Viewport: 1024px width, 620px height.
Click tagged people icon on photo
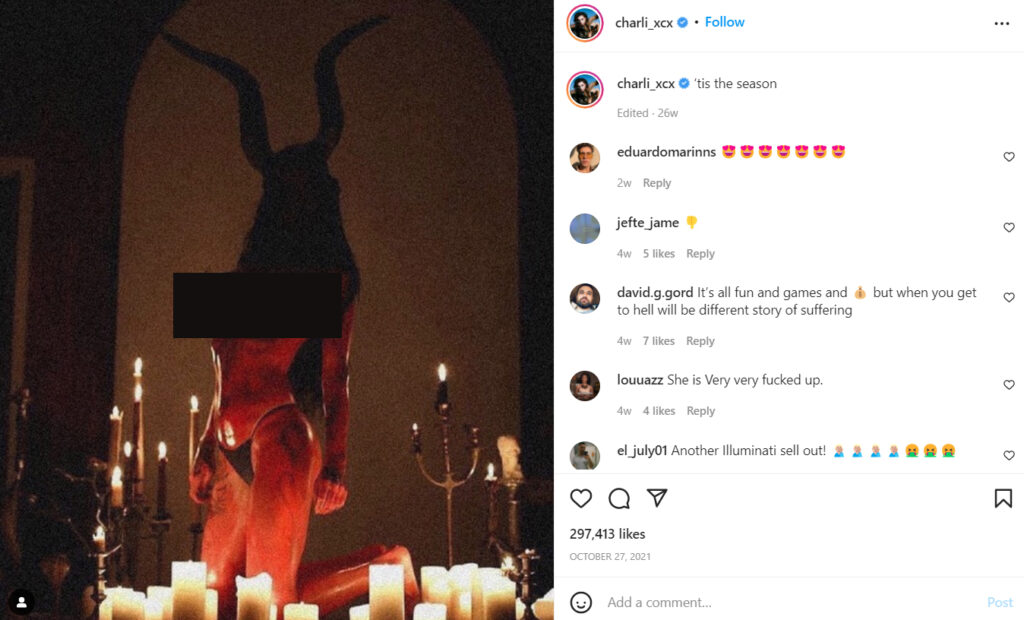pyautogui.click(x=22, y=602)
